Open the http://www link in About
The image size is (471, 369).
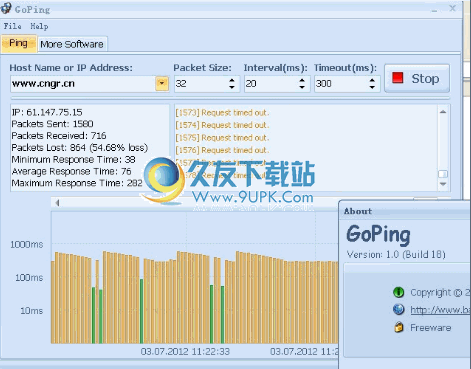(x=440, y=310)
